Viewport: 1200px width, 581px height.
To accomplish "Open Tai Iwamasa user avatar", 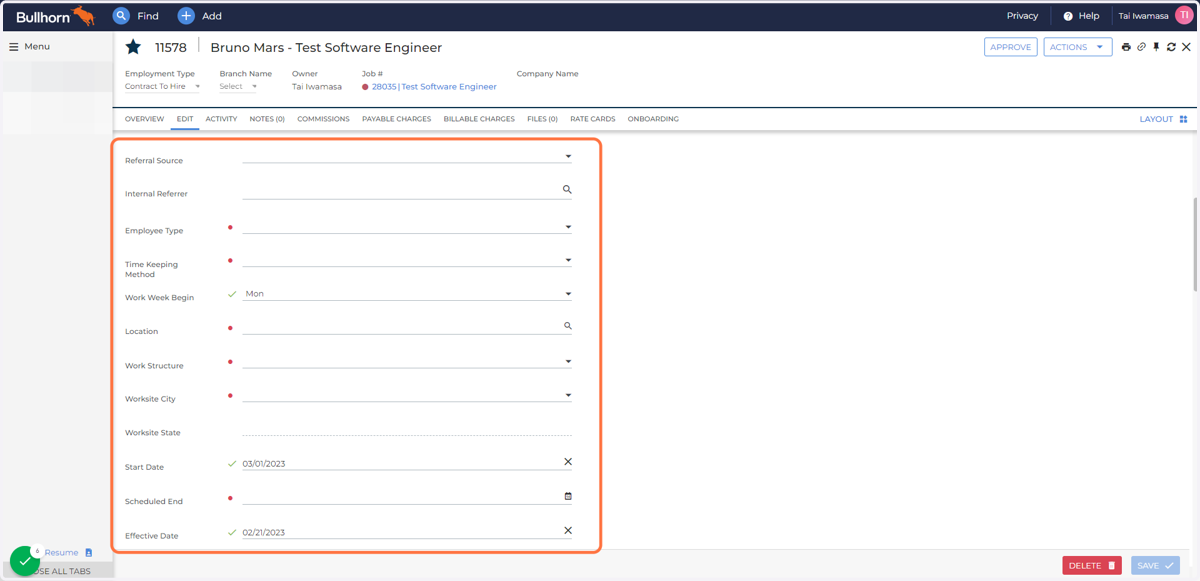I will [1184, 15].
